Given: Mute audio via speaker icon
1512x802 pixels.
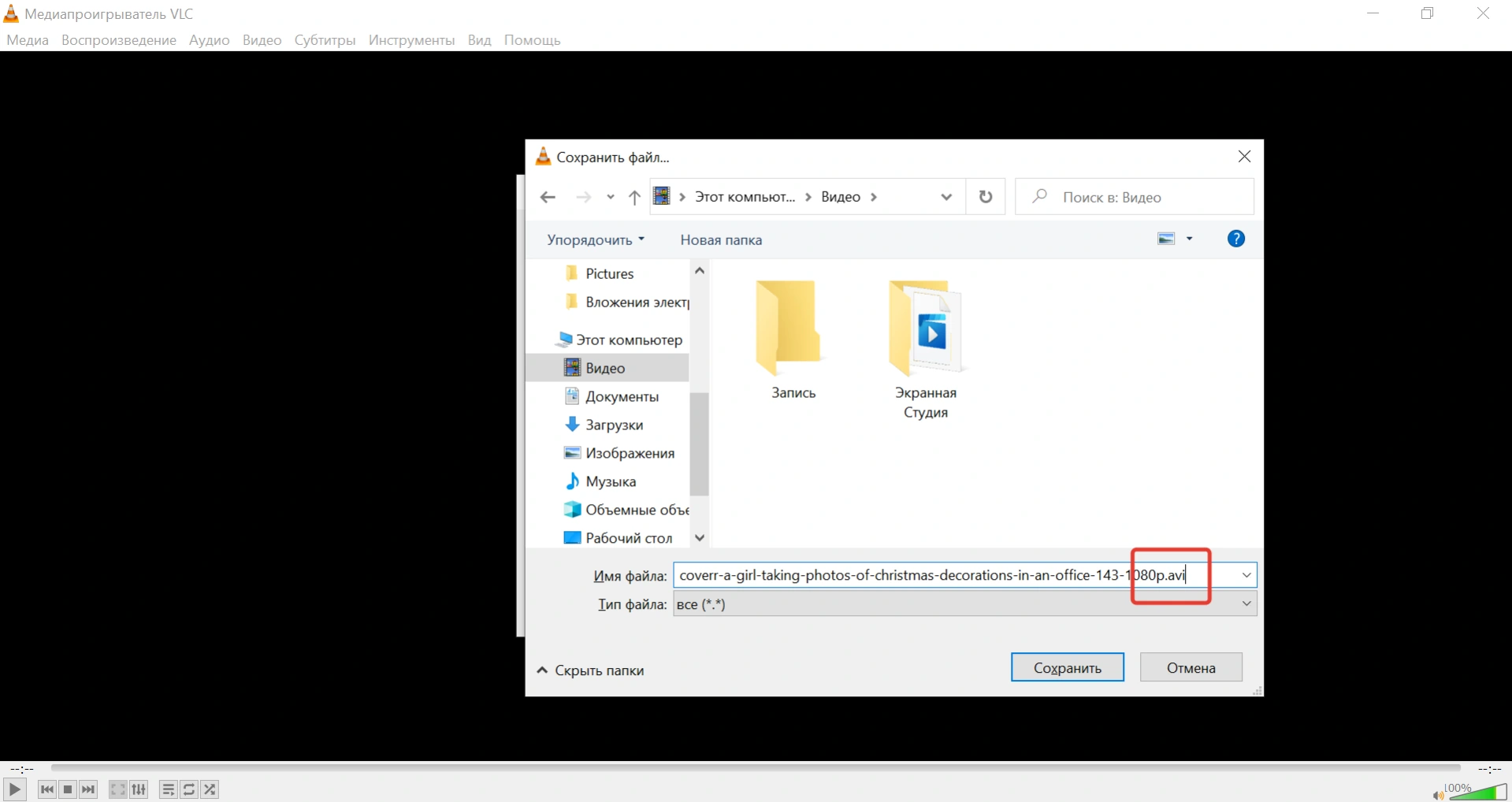Looking at the screenshot, I should [x=1438, y=795].
